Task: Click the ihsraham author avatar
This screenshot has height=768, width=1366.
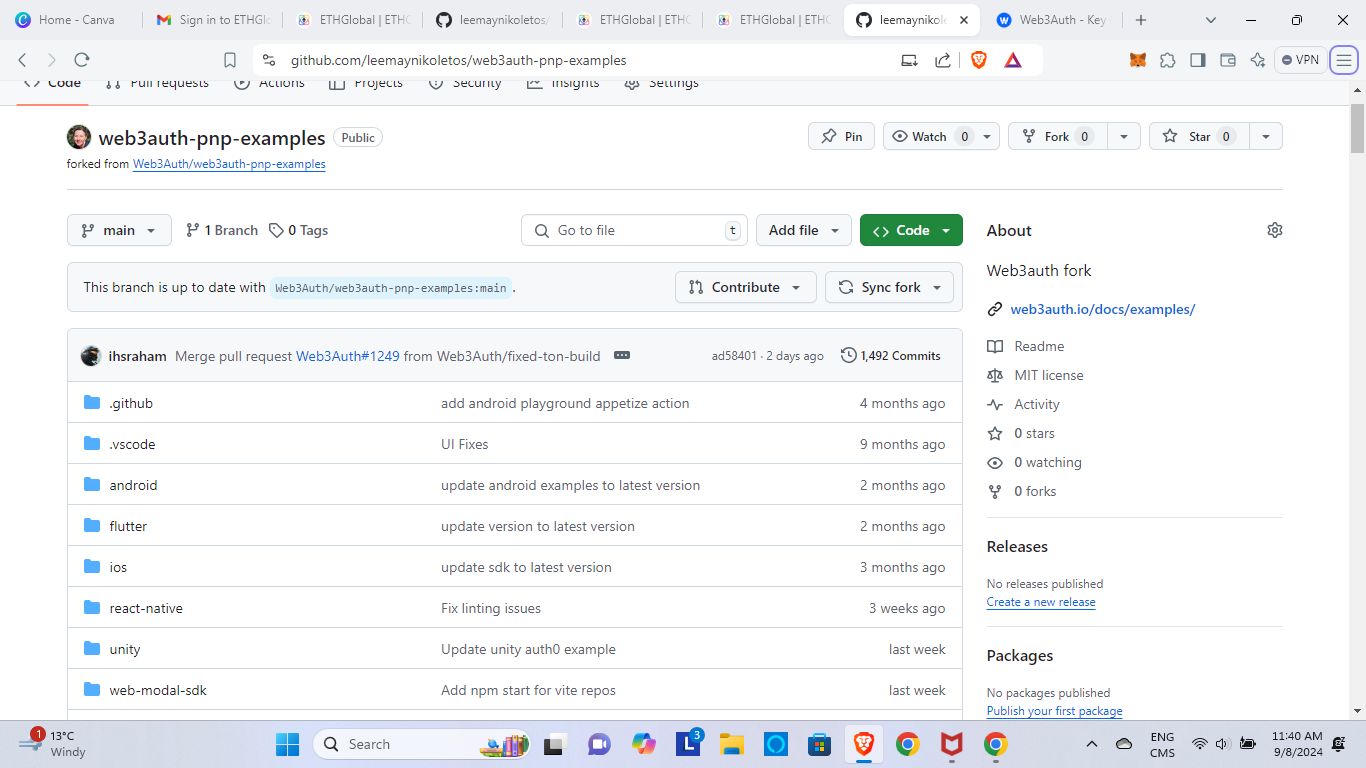Action: click(x=91, y=356)
